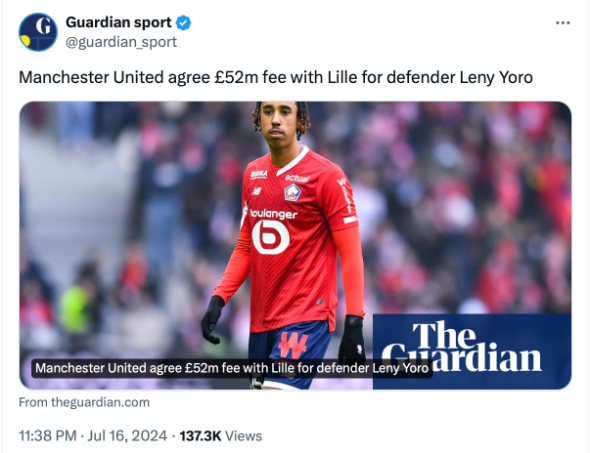Visit the @guardian_sport handle link
Image resolution: width=590 pixels, height=453 pixels.
121,42
